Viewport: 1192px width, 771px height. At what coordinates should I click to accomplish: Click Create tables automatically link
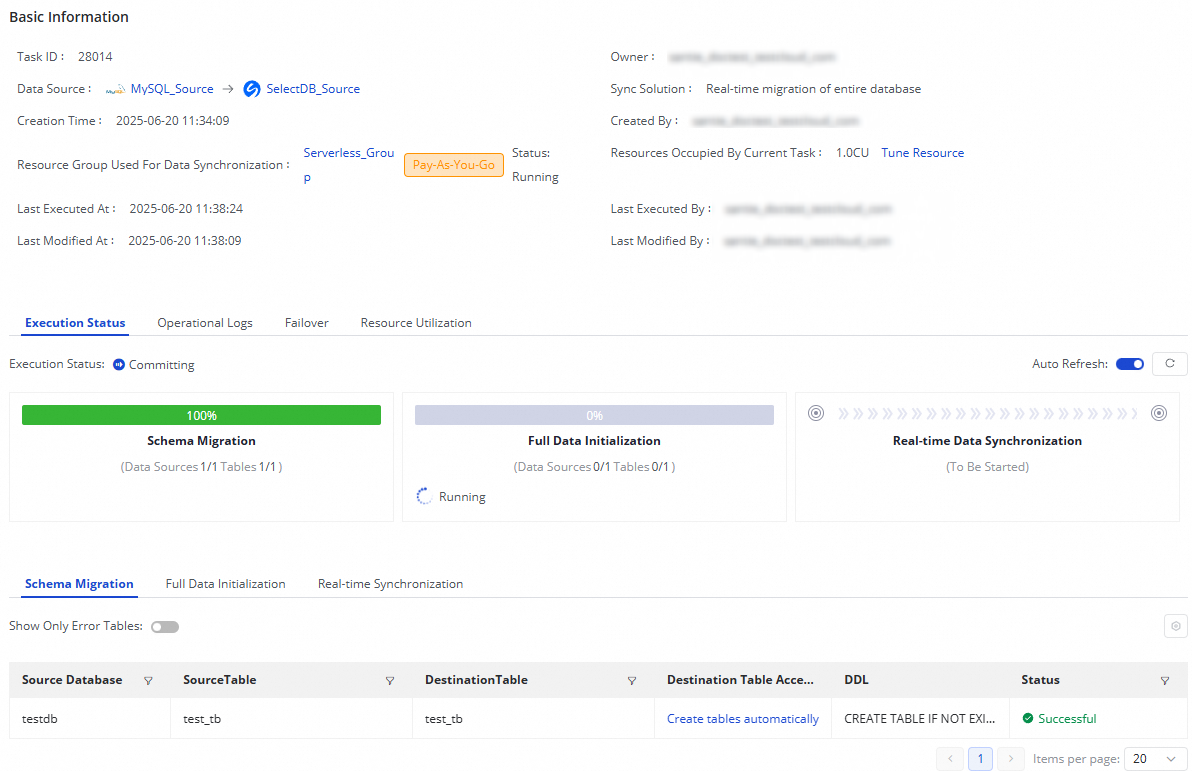click(x=743, y=719)
